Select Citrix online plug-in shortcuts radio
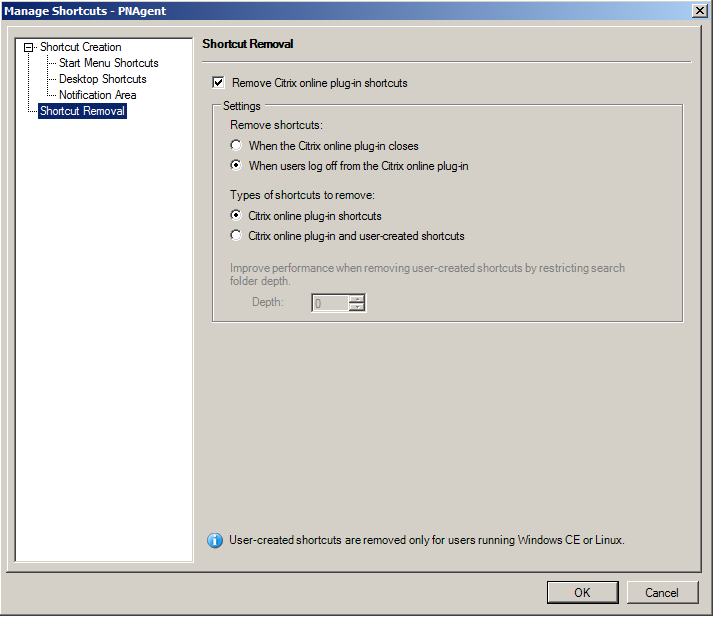Screen dimensions: 713x617 pyautogui.click(x=236, y=215)
